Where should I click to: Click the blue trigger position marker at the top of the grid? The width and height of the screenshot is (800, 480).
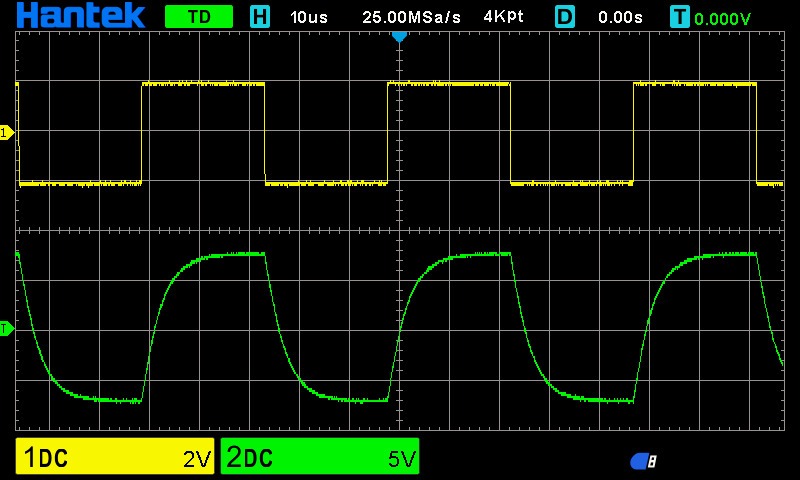[x=399, y=37]
